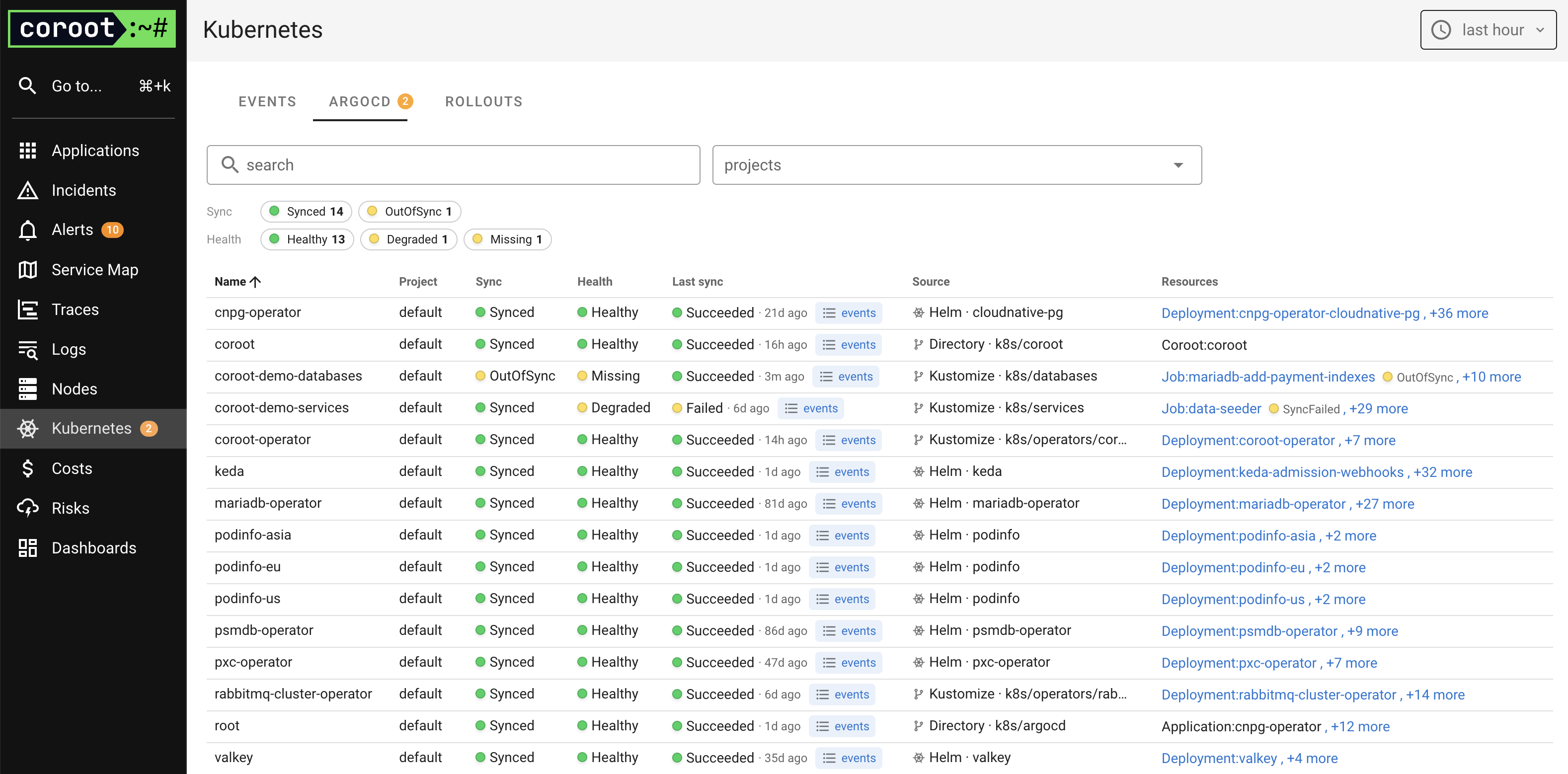The height and width of the screenshot is (774, 1568).
Task: Open Applications in the sidebar
Action: [93, 151]
